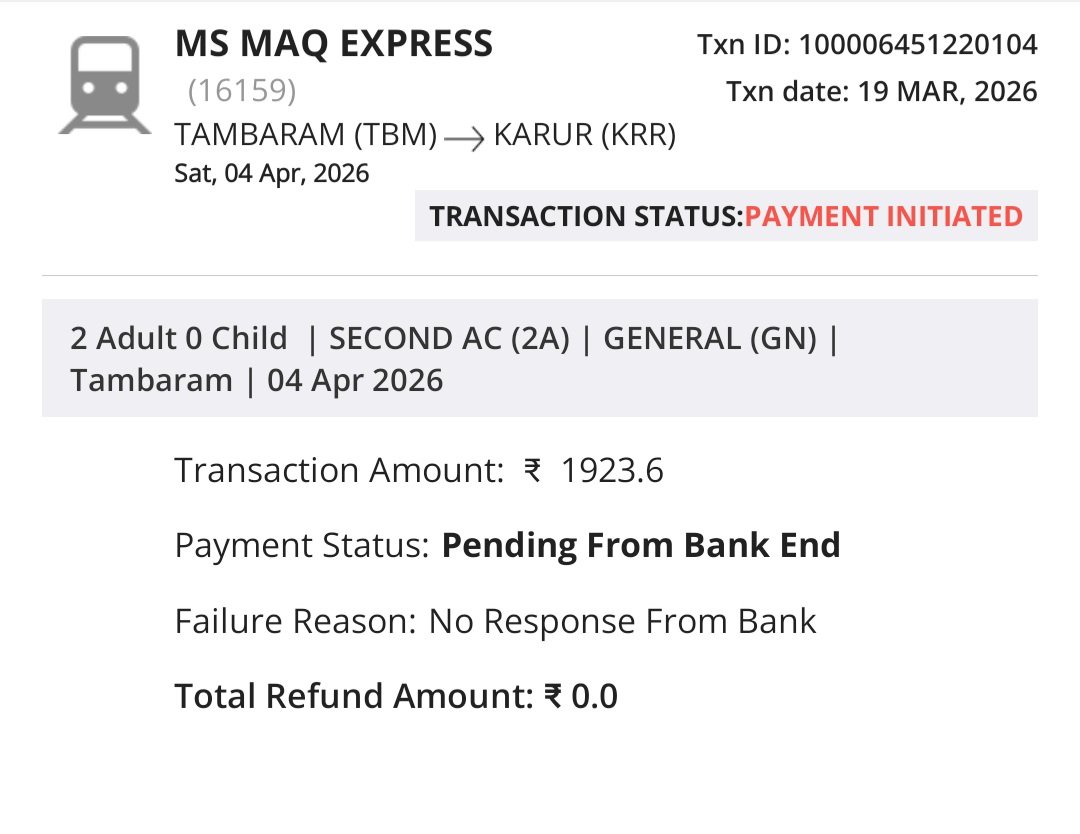
Task: Click the Total Refund Amount line
Action: click(x=396, y=696)
